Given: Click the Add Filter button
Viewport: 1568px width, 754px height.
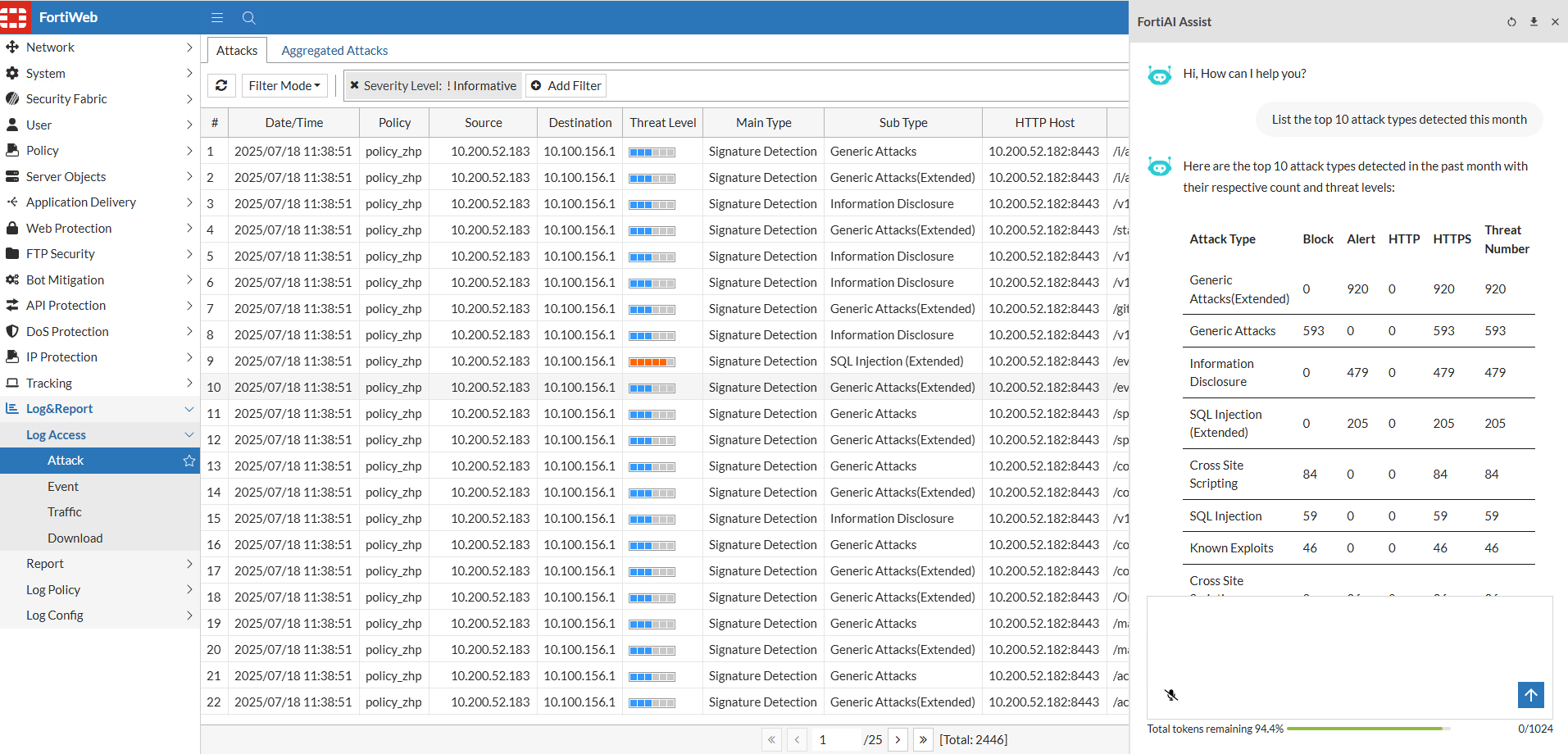Looking at the screenshot, I should point(566,85).
